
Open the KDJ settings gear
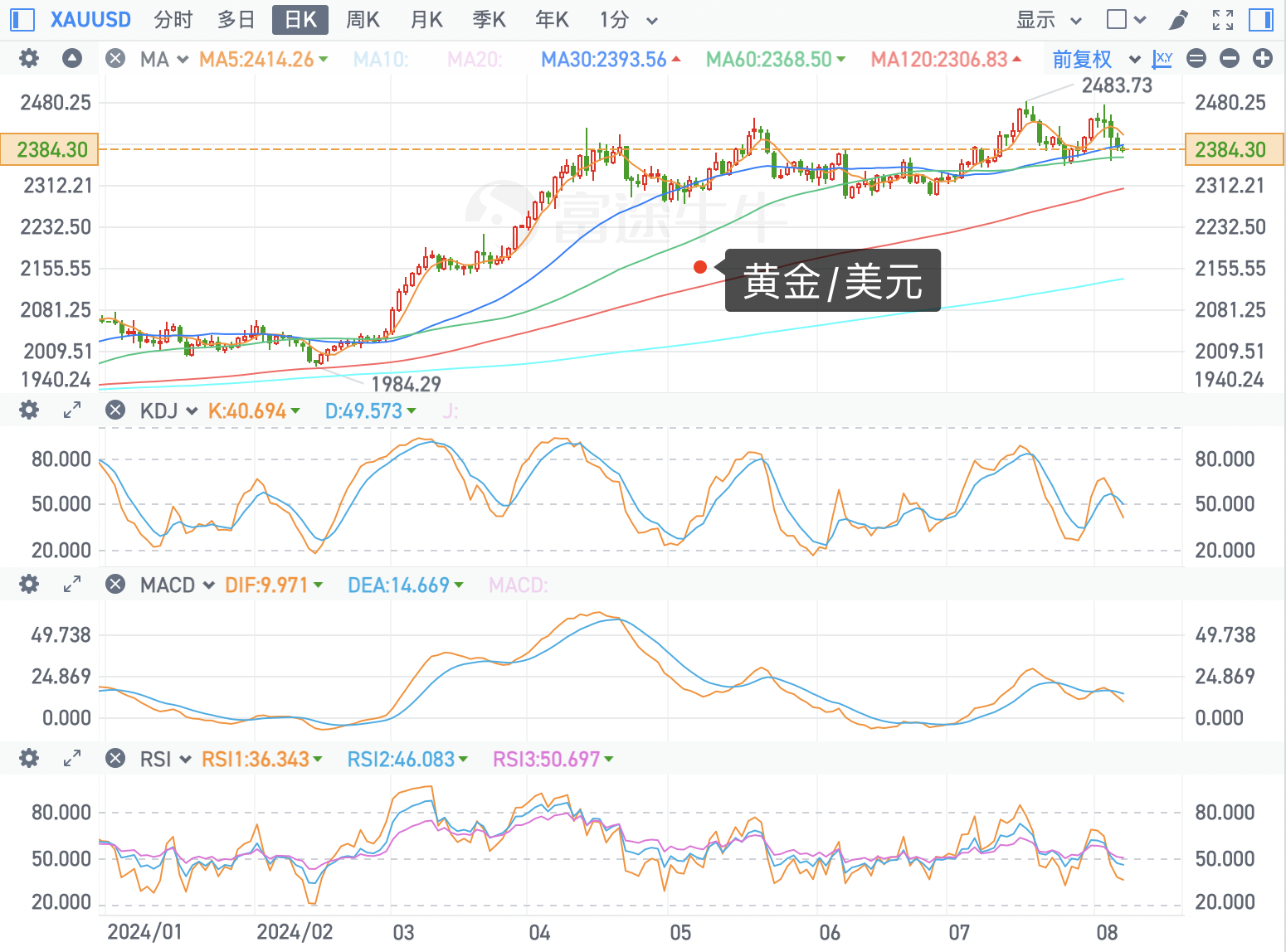(x=29, y=410)
